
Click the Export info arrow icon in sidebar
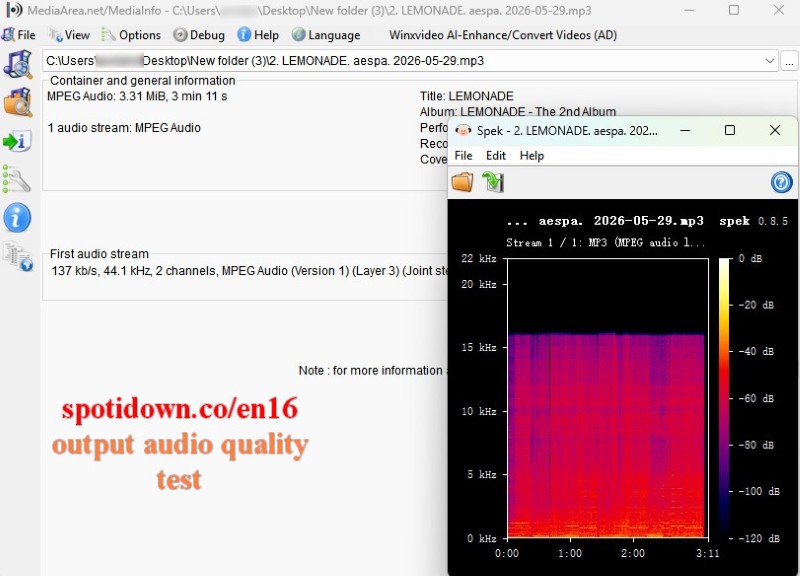coord(18,141)
